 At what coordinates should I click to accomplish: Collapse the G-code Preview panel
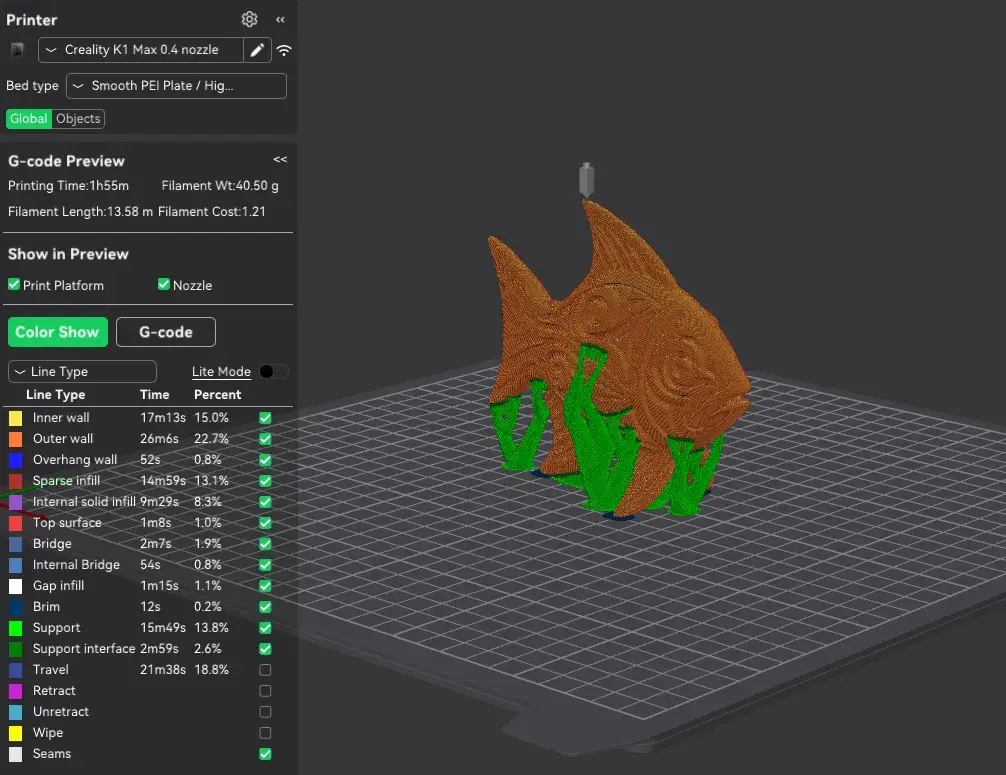(280, 160)
